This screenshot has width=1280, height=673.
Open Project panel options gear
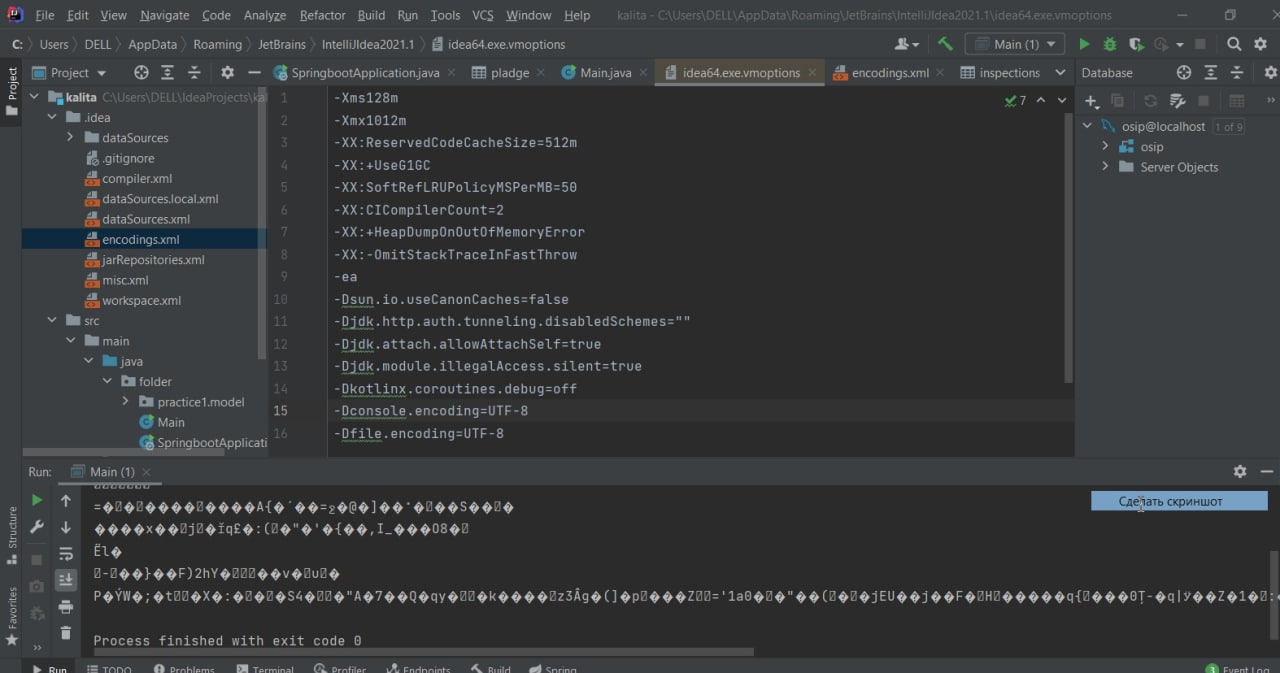click(x=227, y=72)
